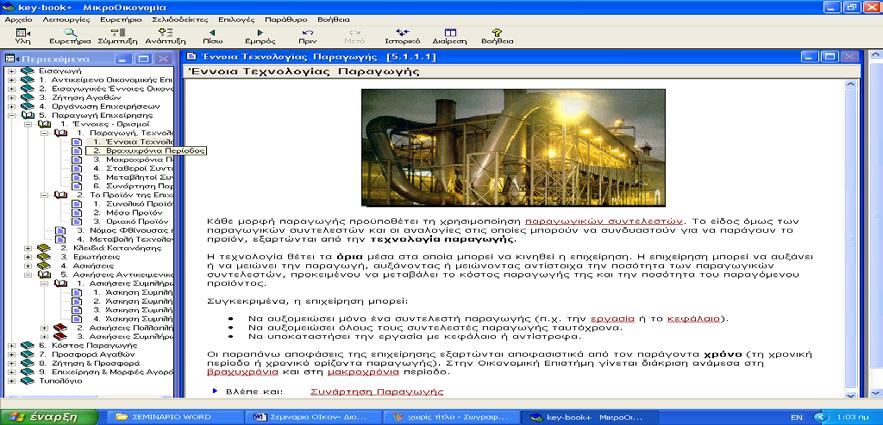Click page icon of 3. Μακροχρόνια
The width and height of the screenshot is (883, 425).
(76, 159)
